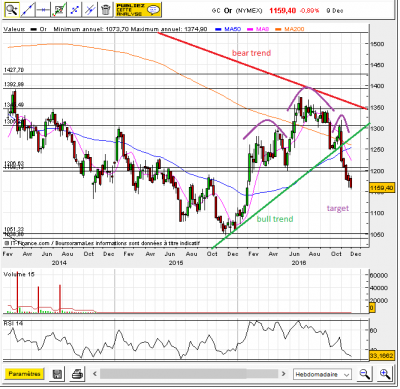Click the 2014 year label on axis
Screen dimensions: 400x389
point(59,263)
